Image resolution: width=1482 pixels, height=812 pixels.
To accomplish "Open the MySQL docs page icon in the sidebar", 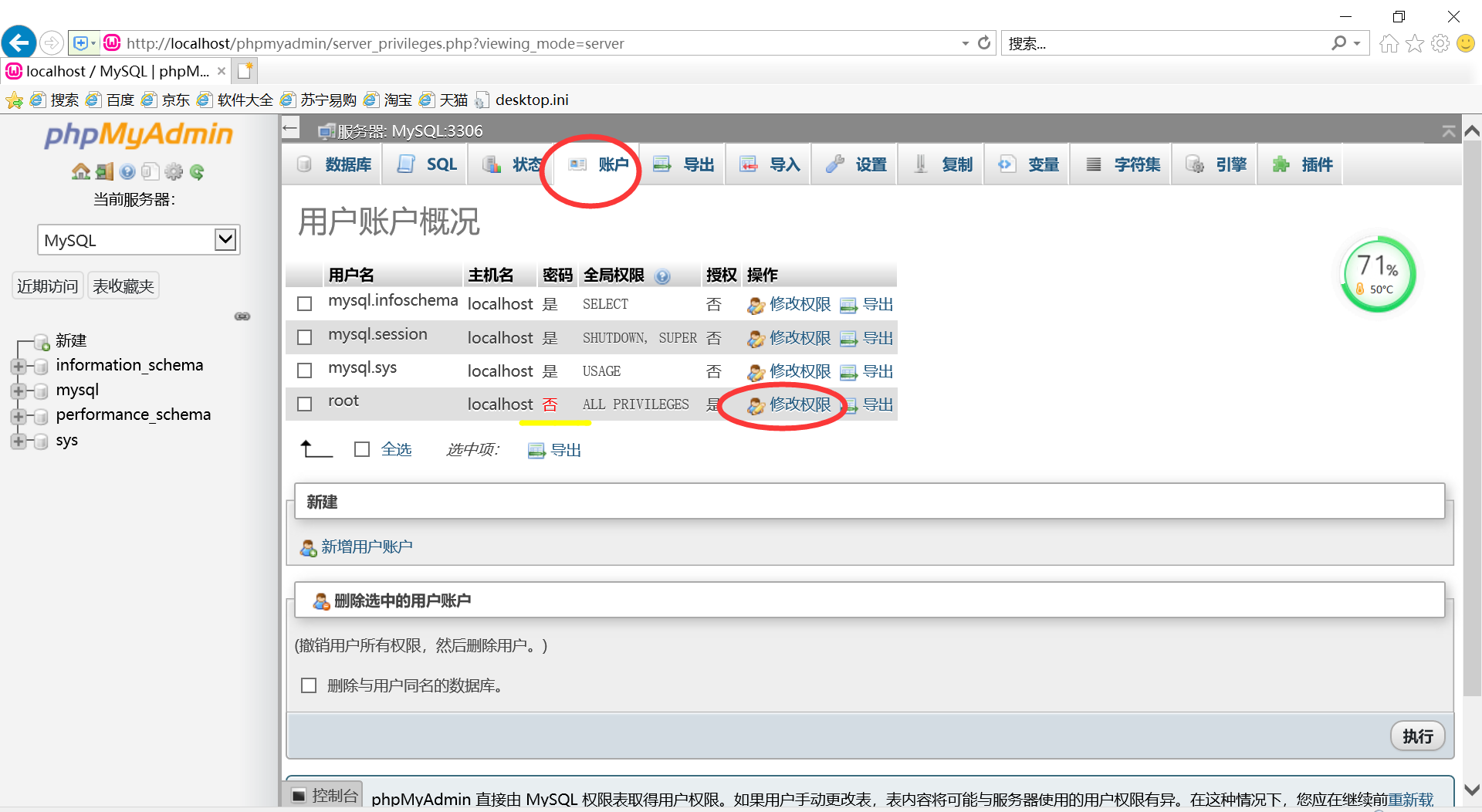I will click(x=151, y=171).
